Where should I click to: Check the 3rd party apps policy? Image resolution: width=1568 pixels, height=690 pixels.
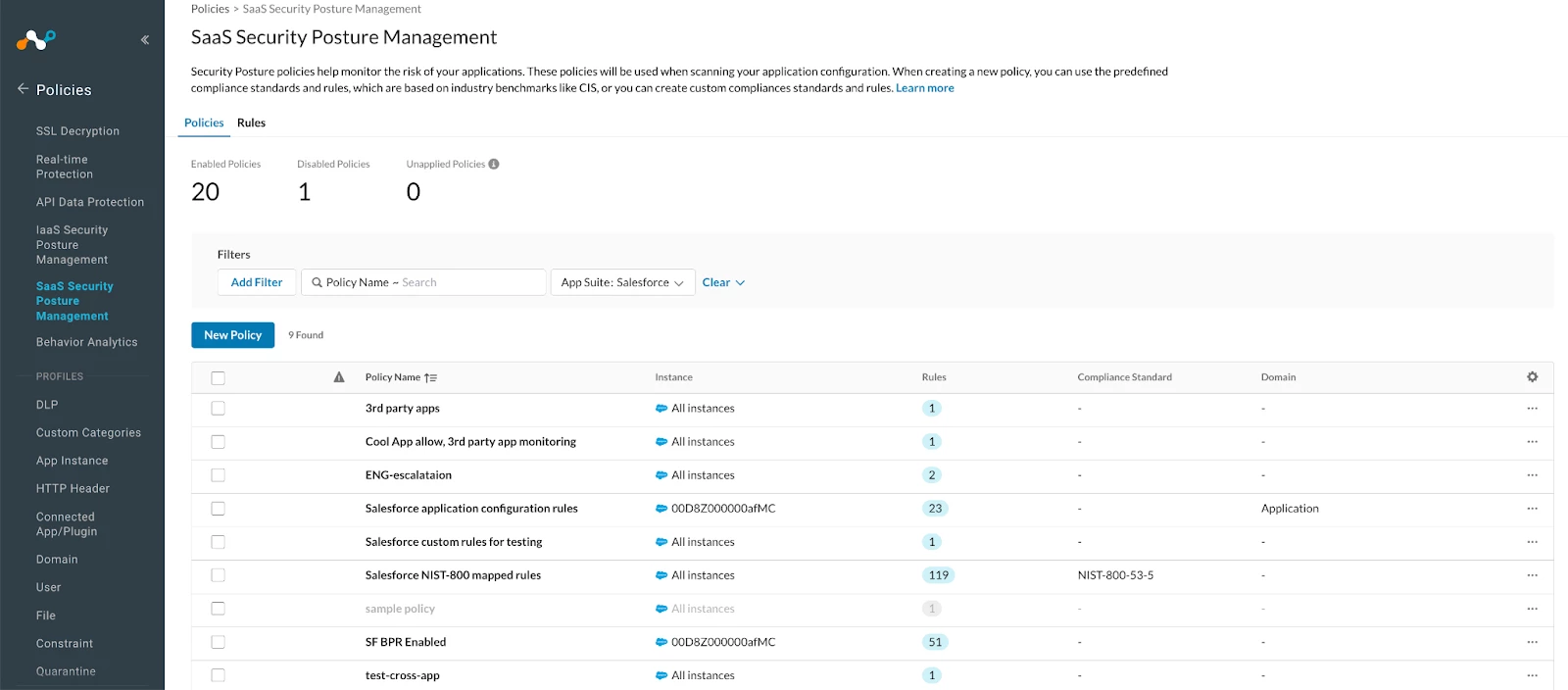tap(218, 409)
